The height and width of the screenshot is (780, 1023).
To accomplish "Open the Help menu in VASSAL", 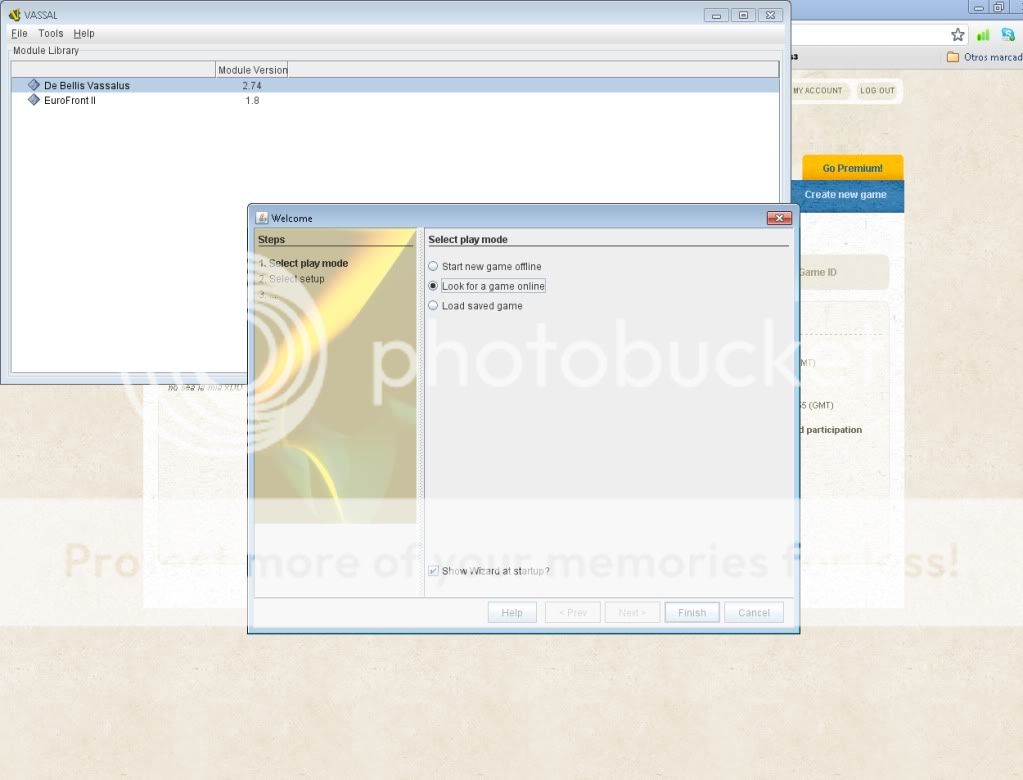I will click(84, 33).
